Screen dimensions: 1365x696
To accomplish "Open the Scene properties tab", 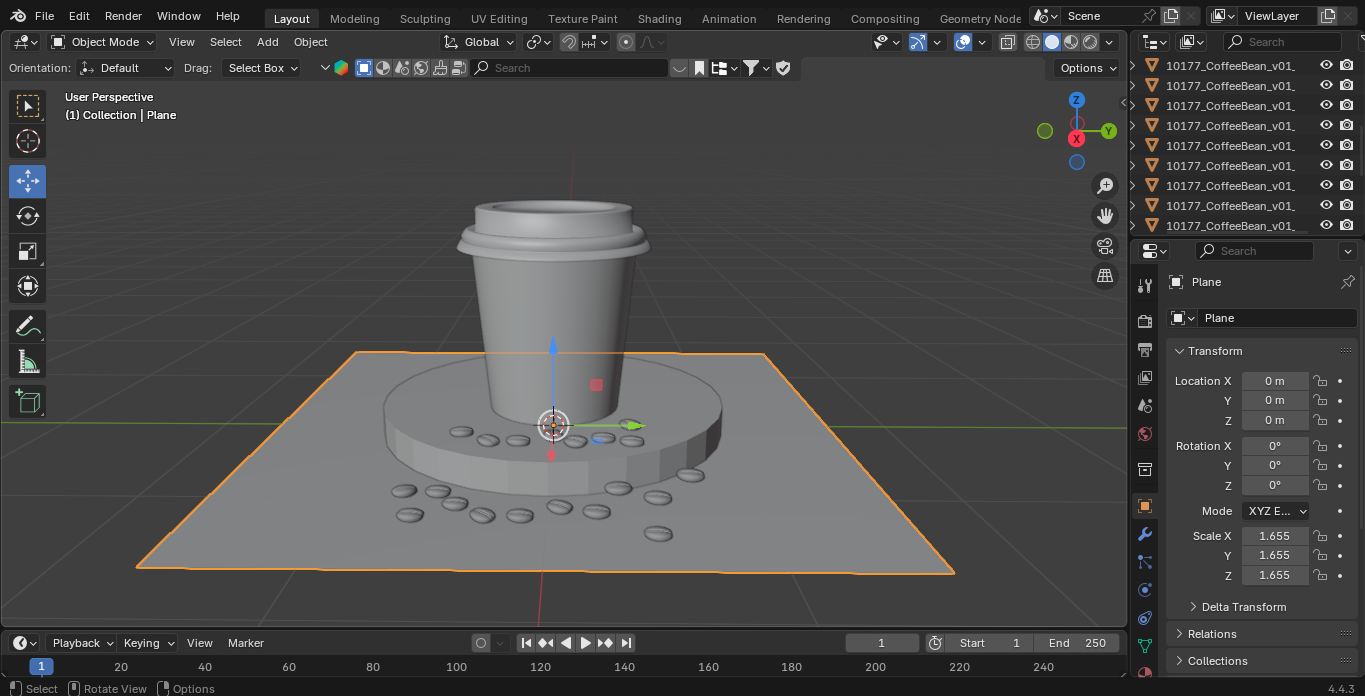I will click(x=1145, y=406).
